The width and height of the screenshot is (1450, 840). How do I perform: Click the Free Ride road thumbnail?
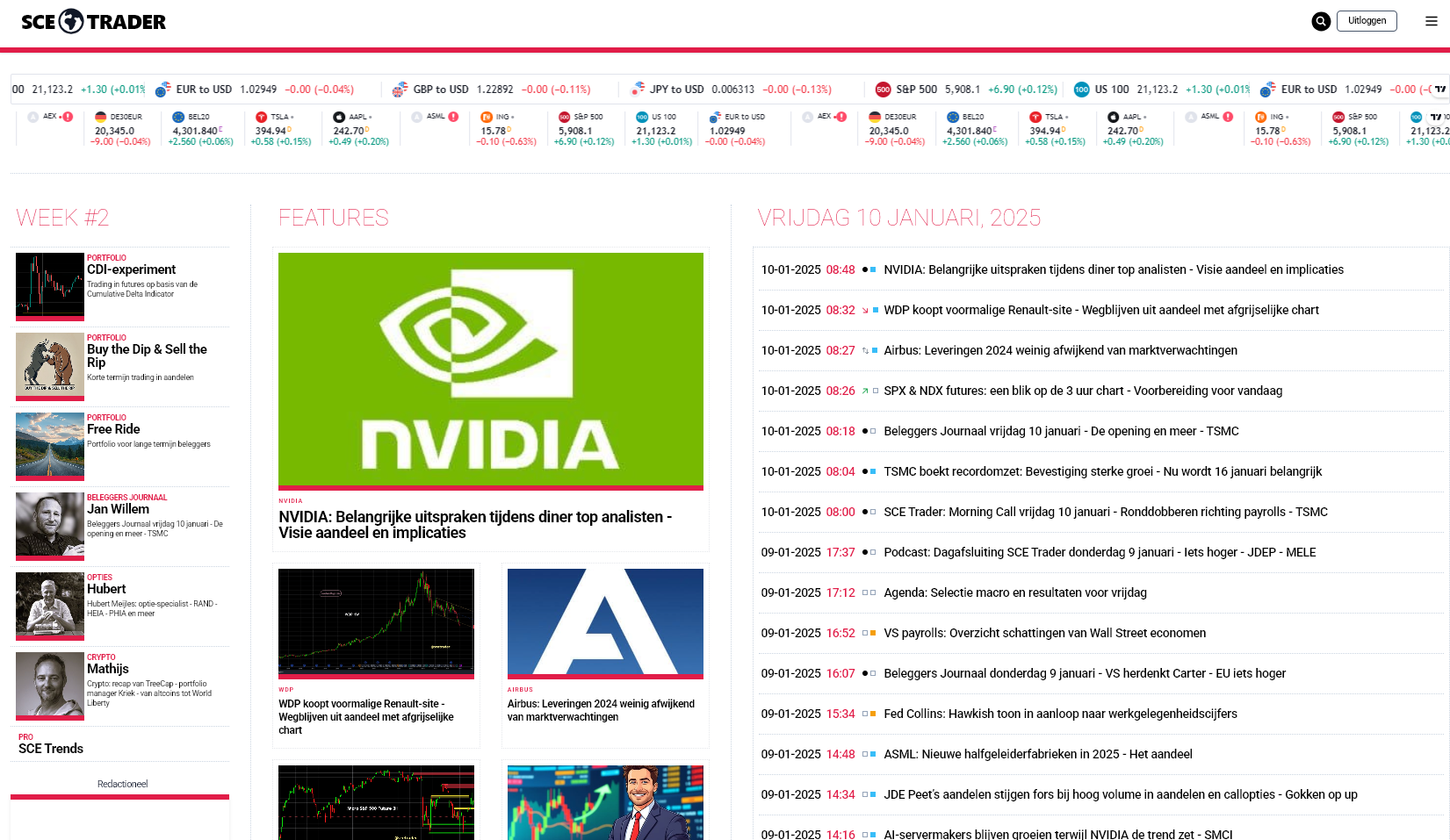[50, 447]
